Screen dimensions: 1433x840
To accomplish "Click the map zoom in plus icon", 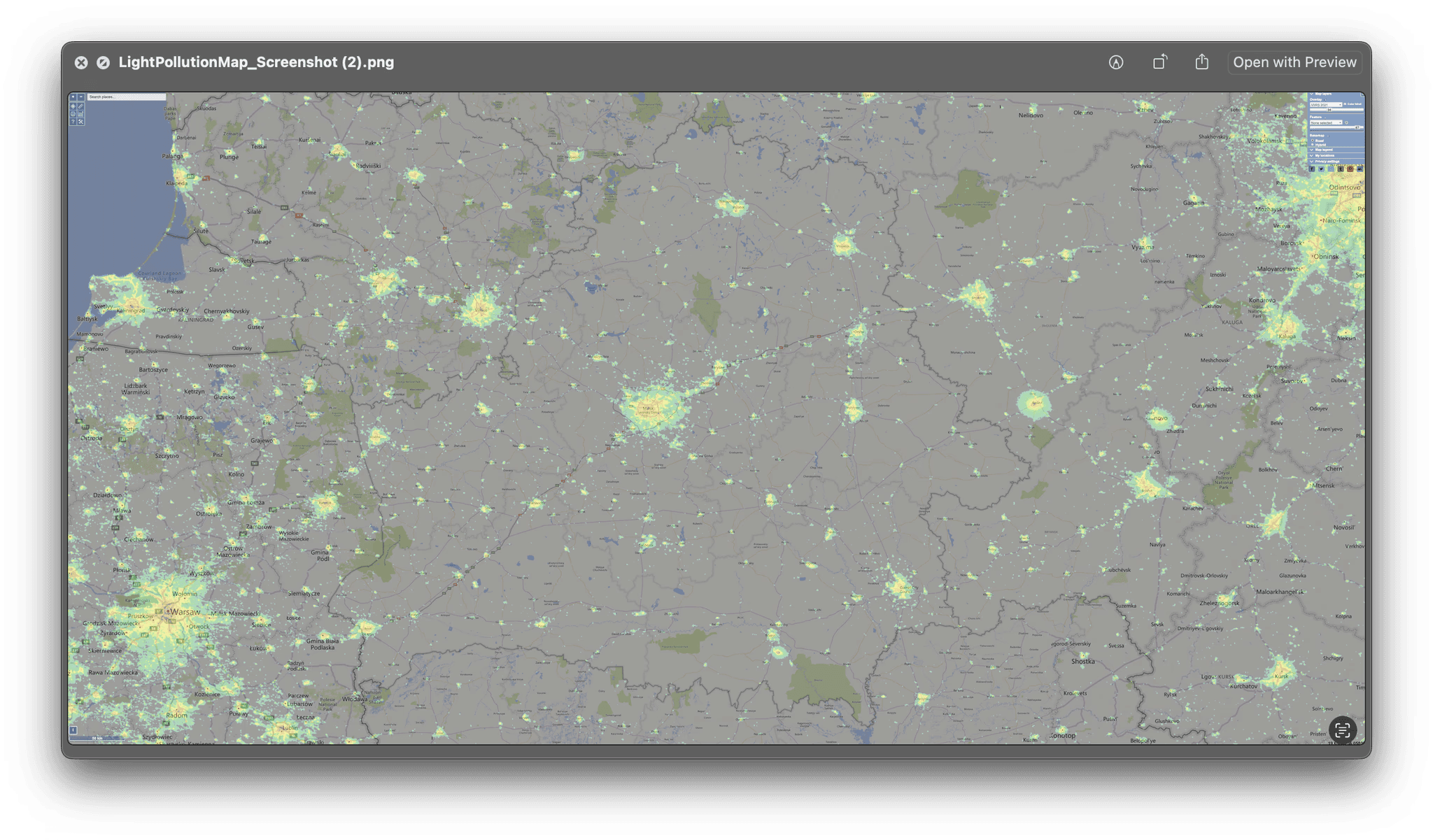I will point(73,97).
